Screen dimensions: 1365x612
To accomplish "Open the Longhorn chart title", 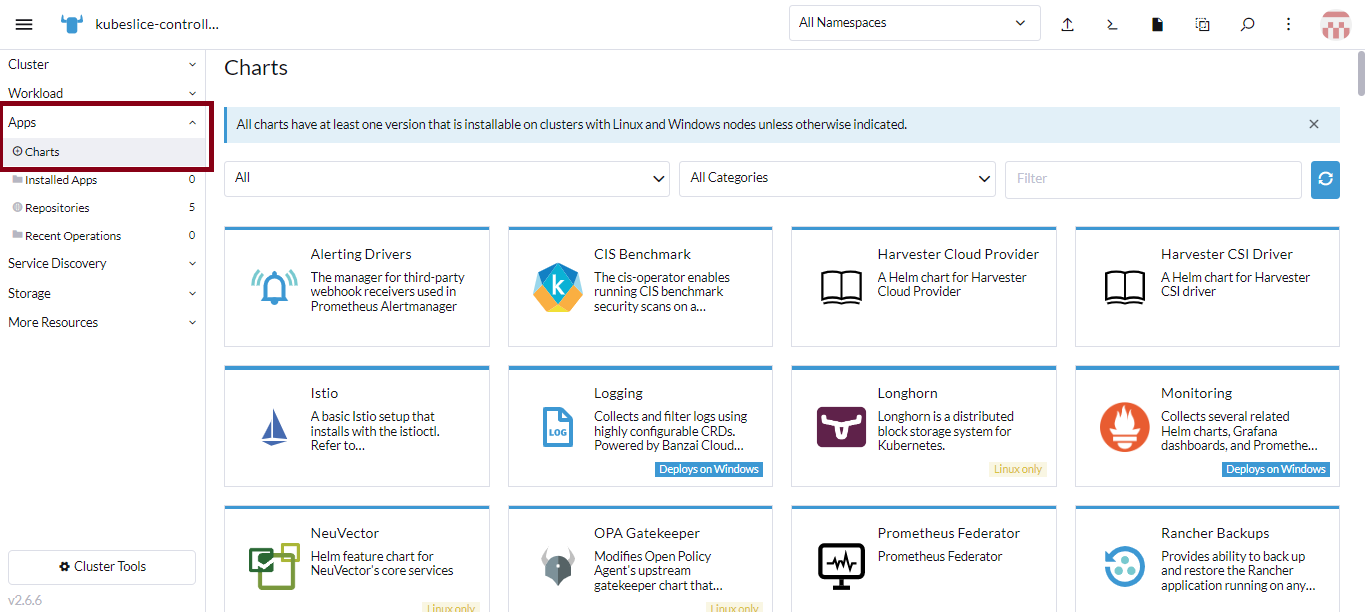I will pyautogui.click(x=908, y=393).
